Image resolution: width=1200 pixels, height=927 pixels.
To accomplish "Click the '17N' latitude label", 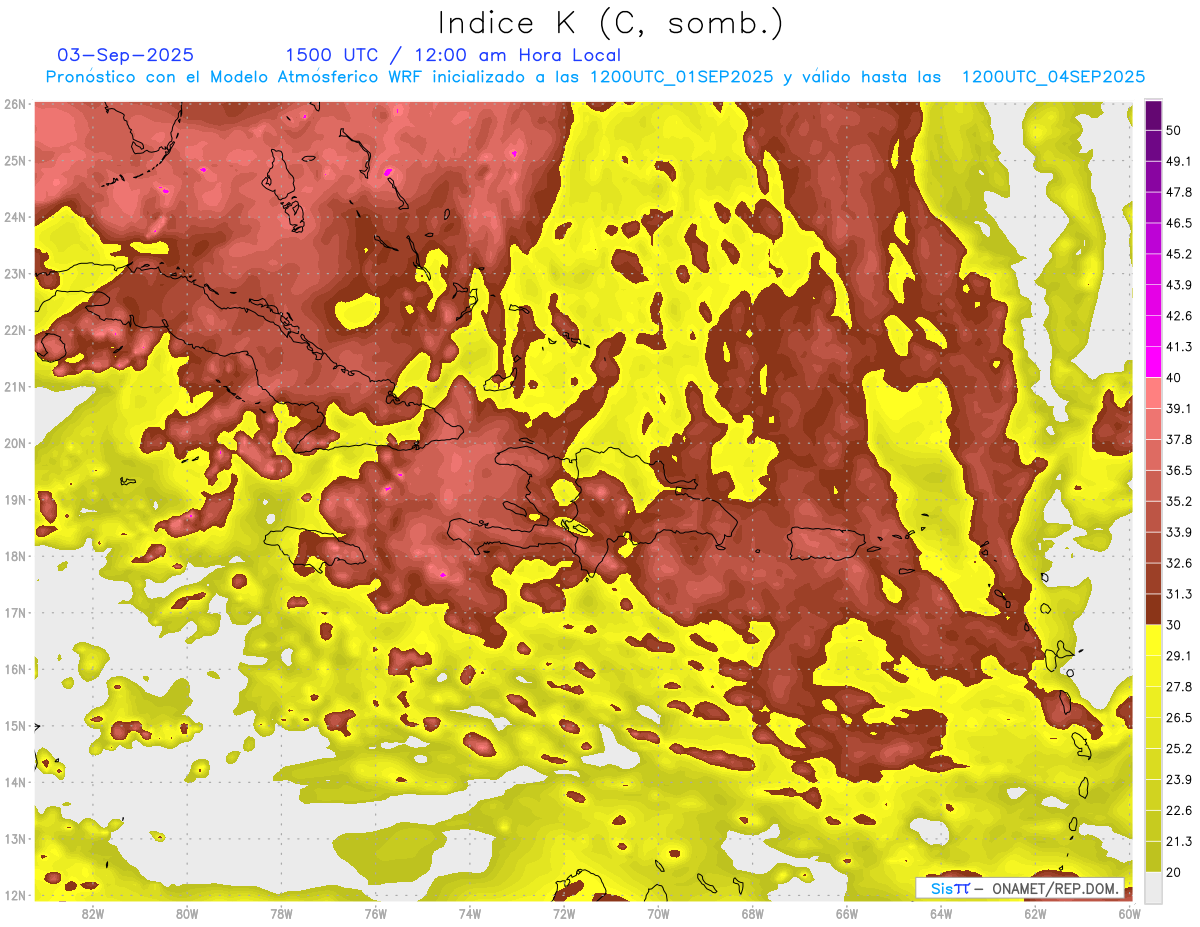I will coord(14,613).
